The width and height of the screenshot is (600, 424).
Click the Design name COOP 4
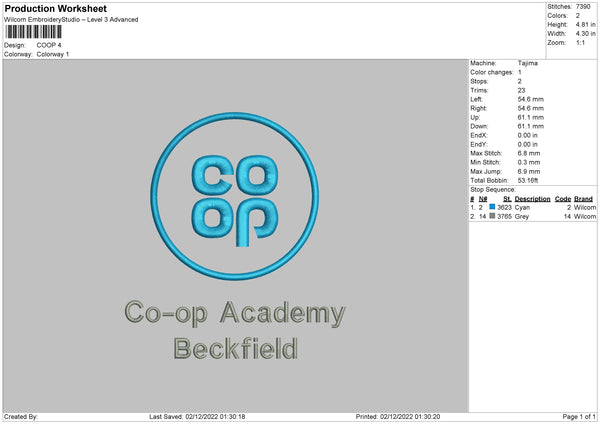tap(49, 45)
